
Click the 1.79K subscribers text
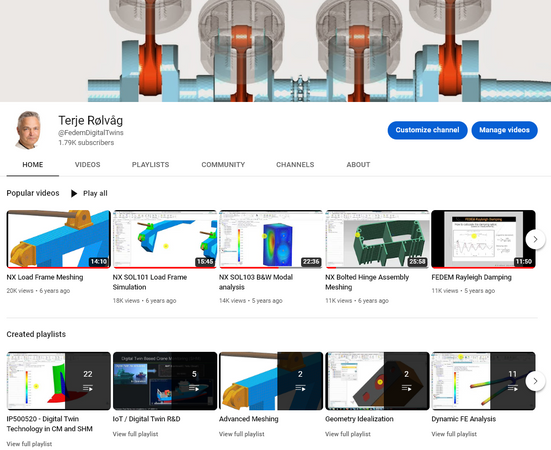click(x=86, y=143)
